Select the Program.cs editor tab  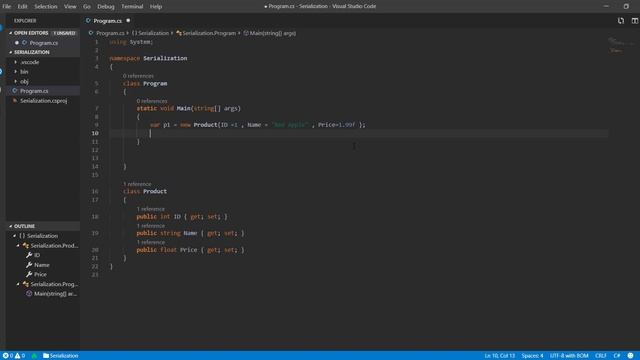[x=107, y=20]
